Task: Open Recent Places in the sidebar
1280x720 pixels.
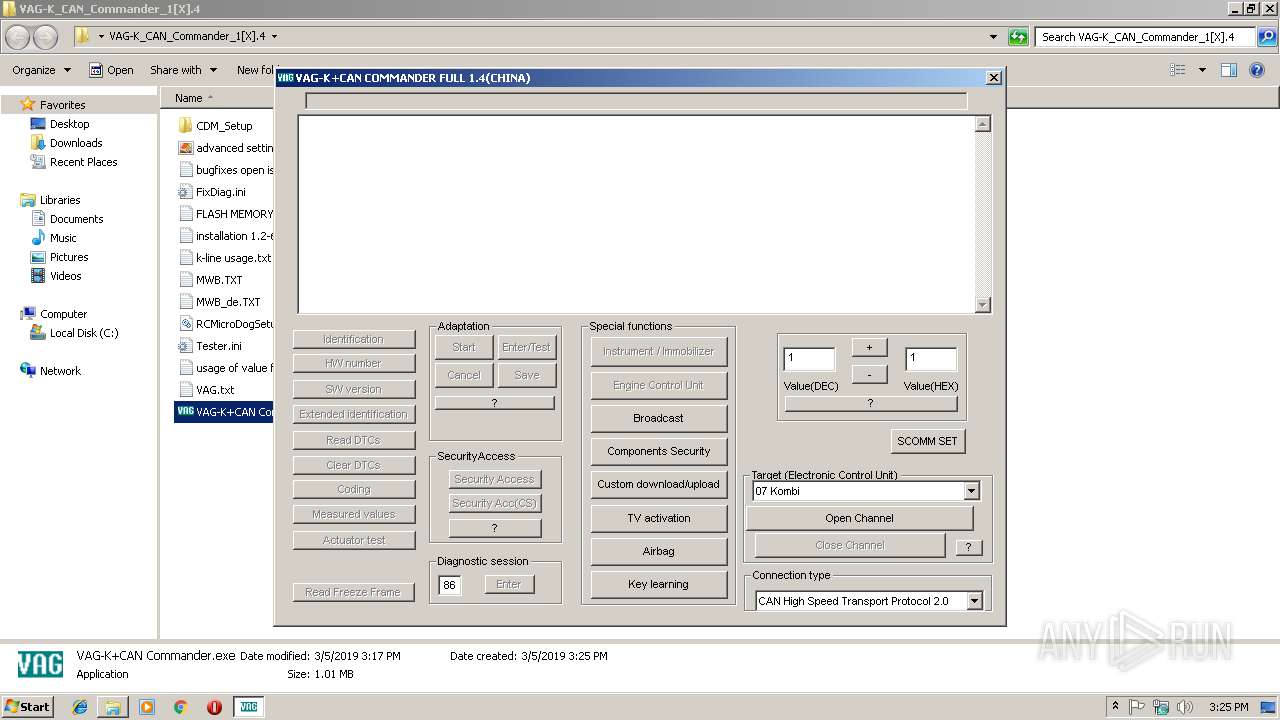Action: 83,162
